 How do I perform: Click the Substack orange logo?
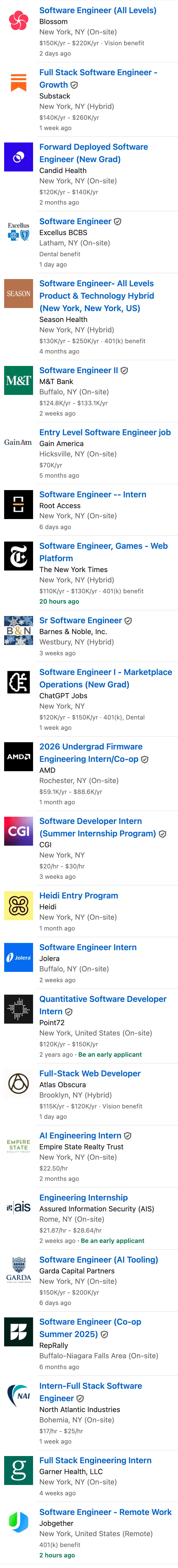18,82
